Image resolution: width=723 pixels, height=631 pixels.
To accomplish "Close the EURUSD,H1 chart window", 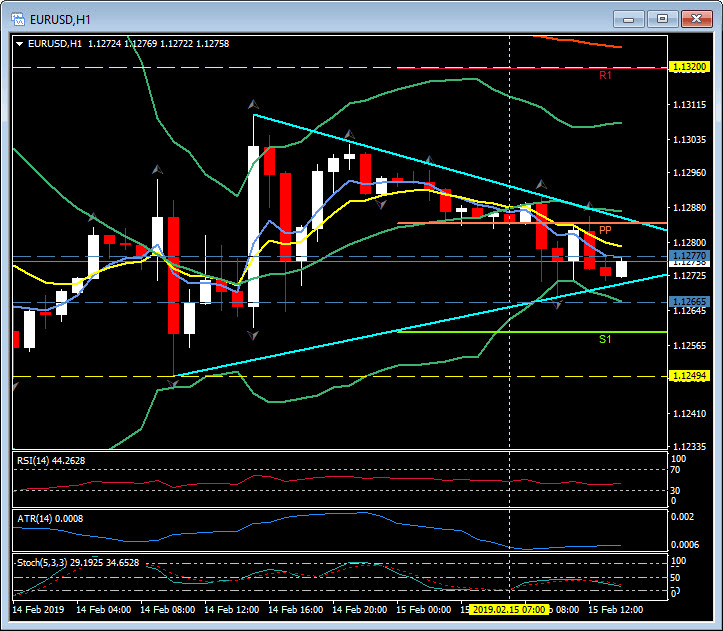I will [x=693, y=18].
